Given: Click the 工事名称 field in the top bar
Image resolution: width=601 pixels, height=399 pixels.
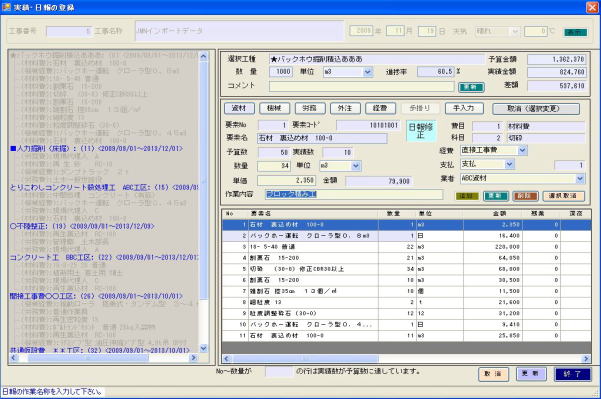Looking at the screenshot, I should point(239,31).
